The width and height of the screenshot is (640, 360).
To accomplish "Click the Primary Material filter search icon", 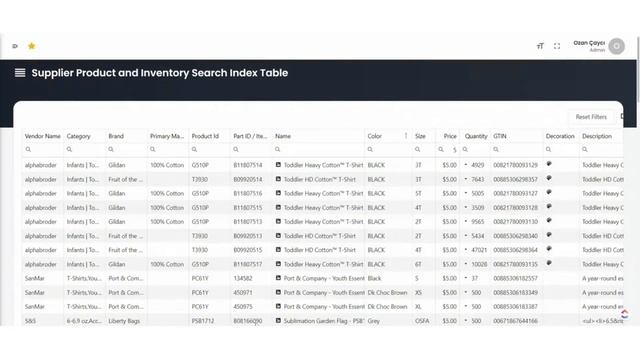I will (x=153, y=149).
